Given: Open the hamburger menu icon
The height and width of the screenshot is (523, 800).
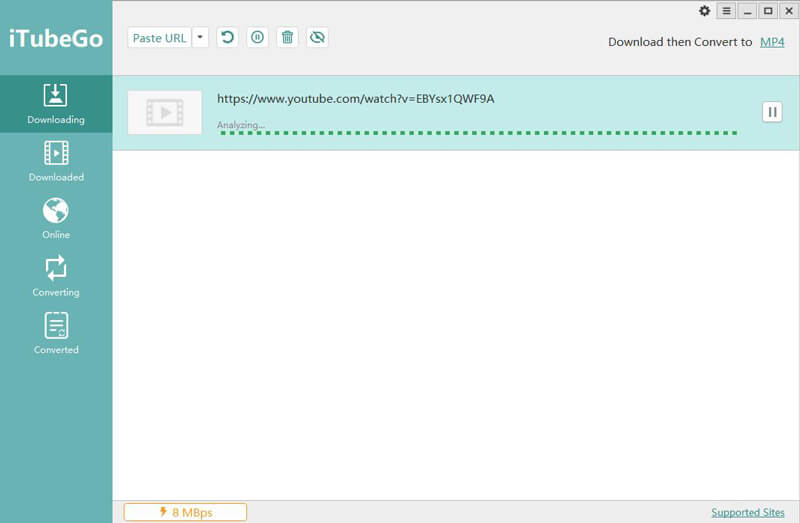Looking at the screenshot, I should 727,11.
